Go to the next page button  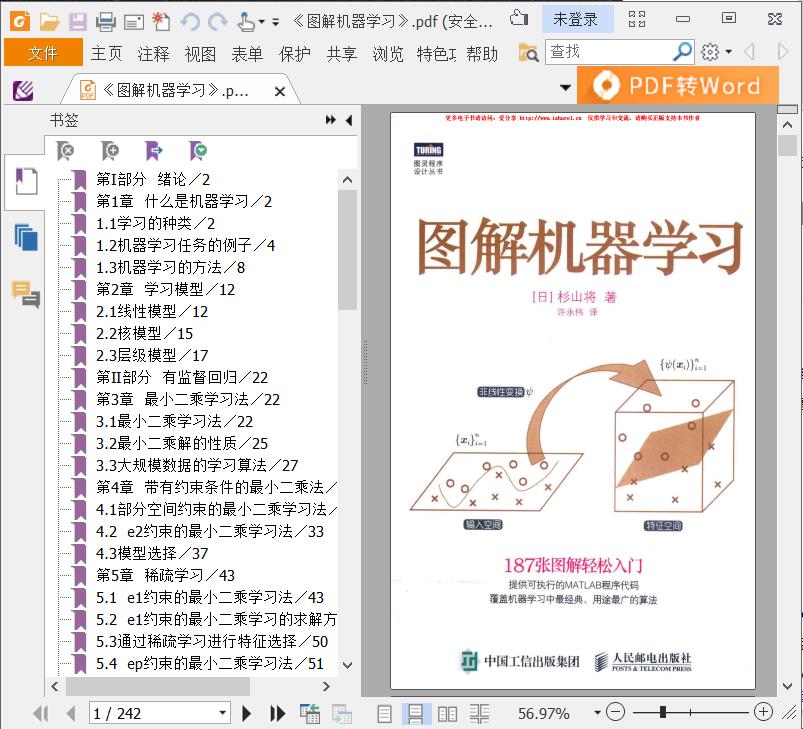[x=246, y=713]
